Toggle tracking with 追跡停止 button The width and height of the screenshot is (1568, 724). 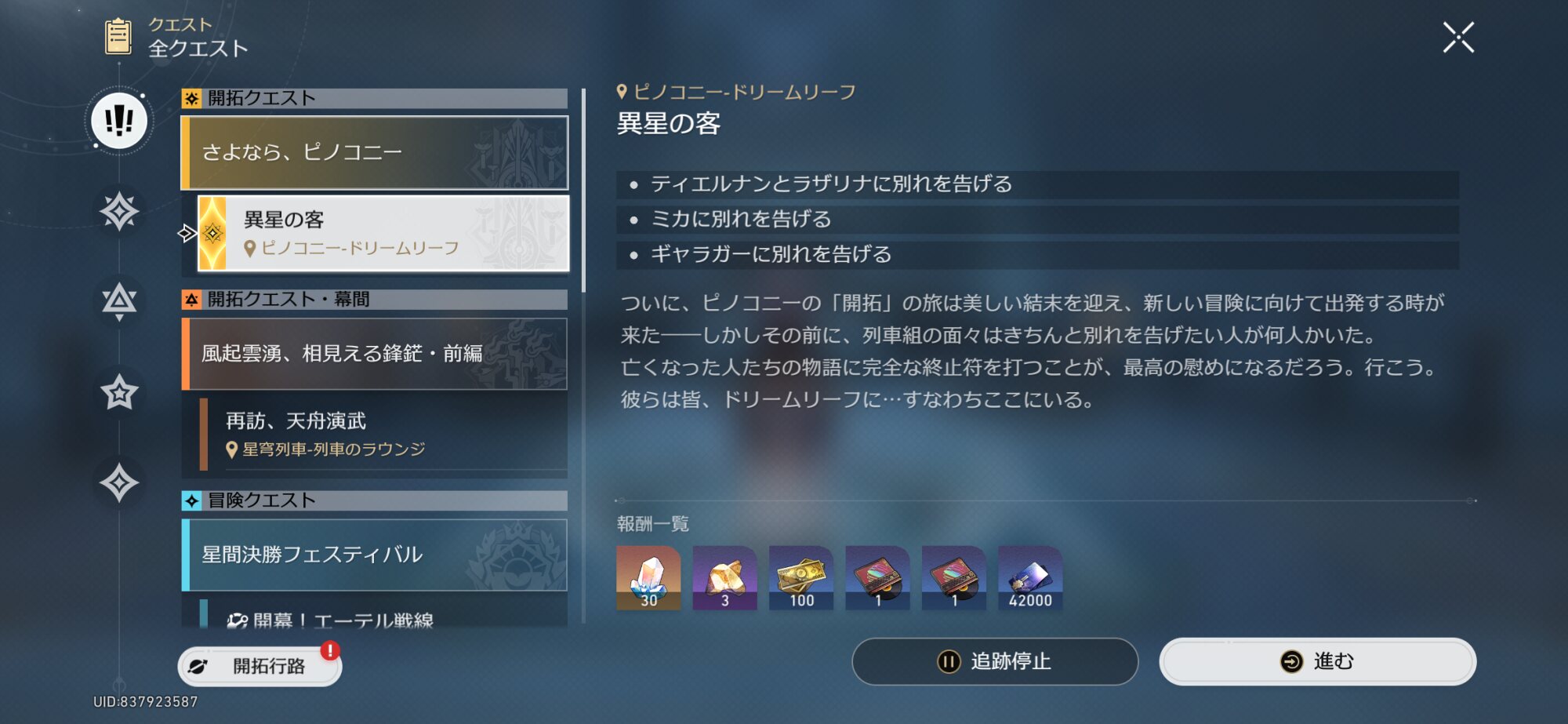pos(995,661)
